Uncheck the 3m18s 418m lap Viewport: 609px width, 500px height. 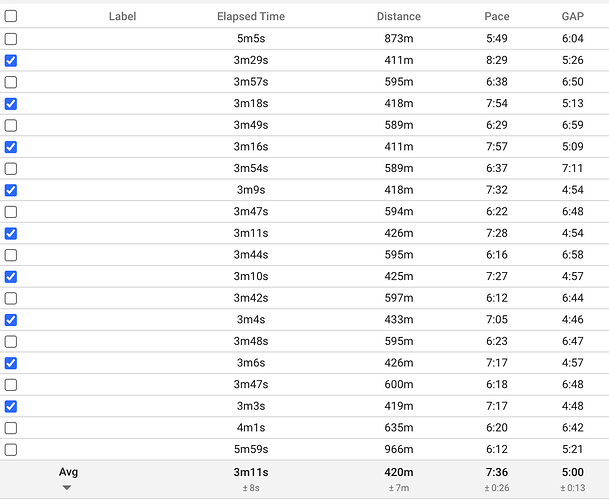[x=10, y=104]
